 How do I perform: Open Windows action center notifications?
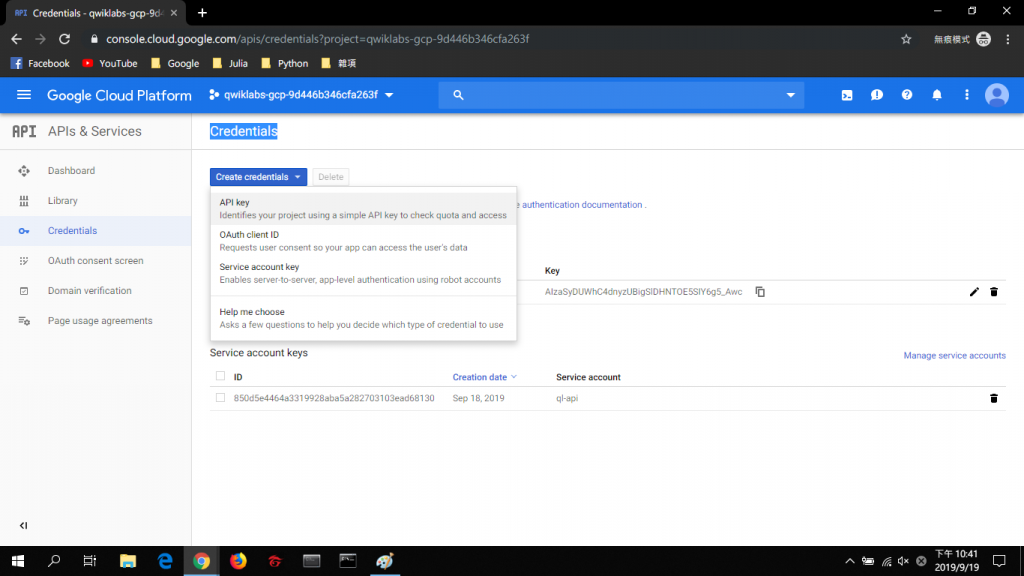point(999,561)
